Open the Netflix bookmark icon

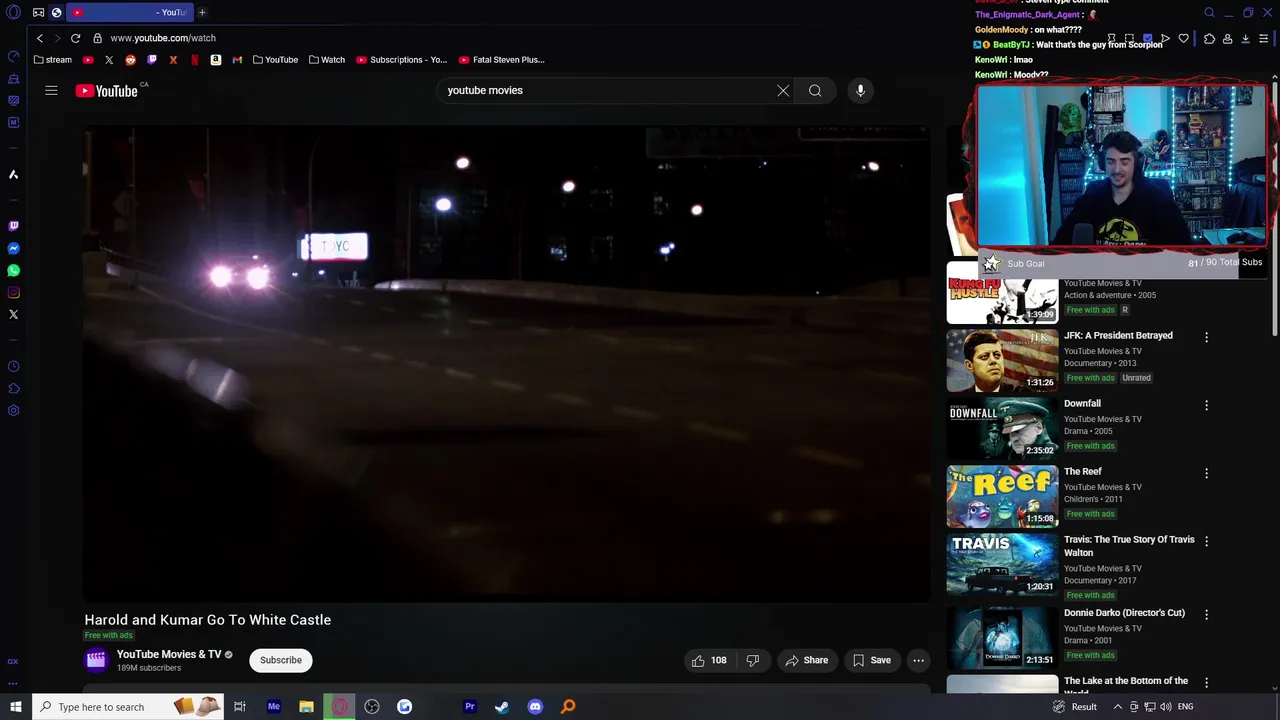point(194,60)
